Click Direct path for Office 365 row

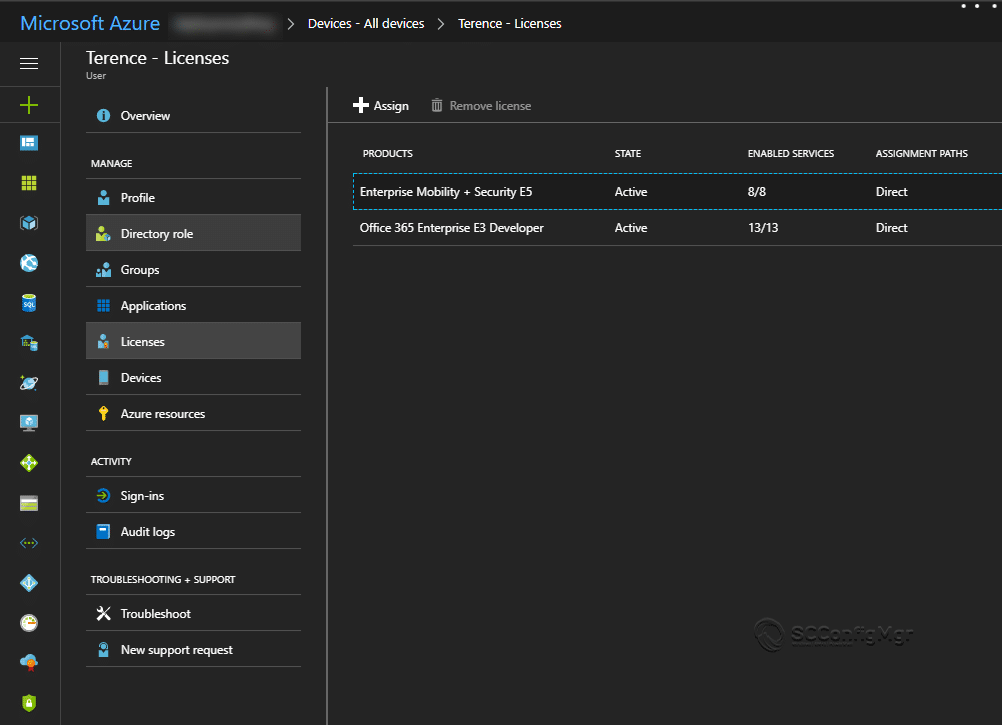point(891,228)
